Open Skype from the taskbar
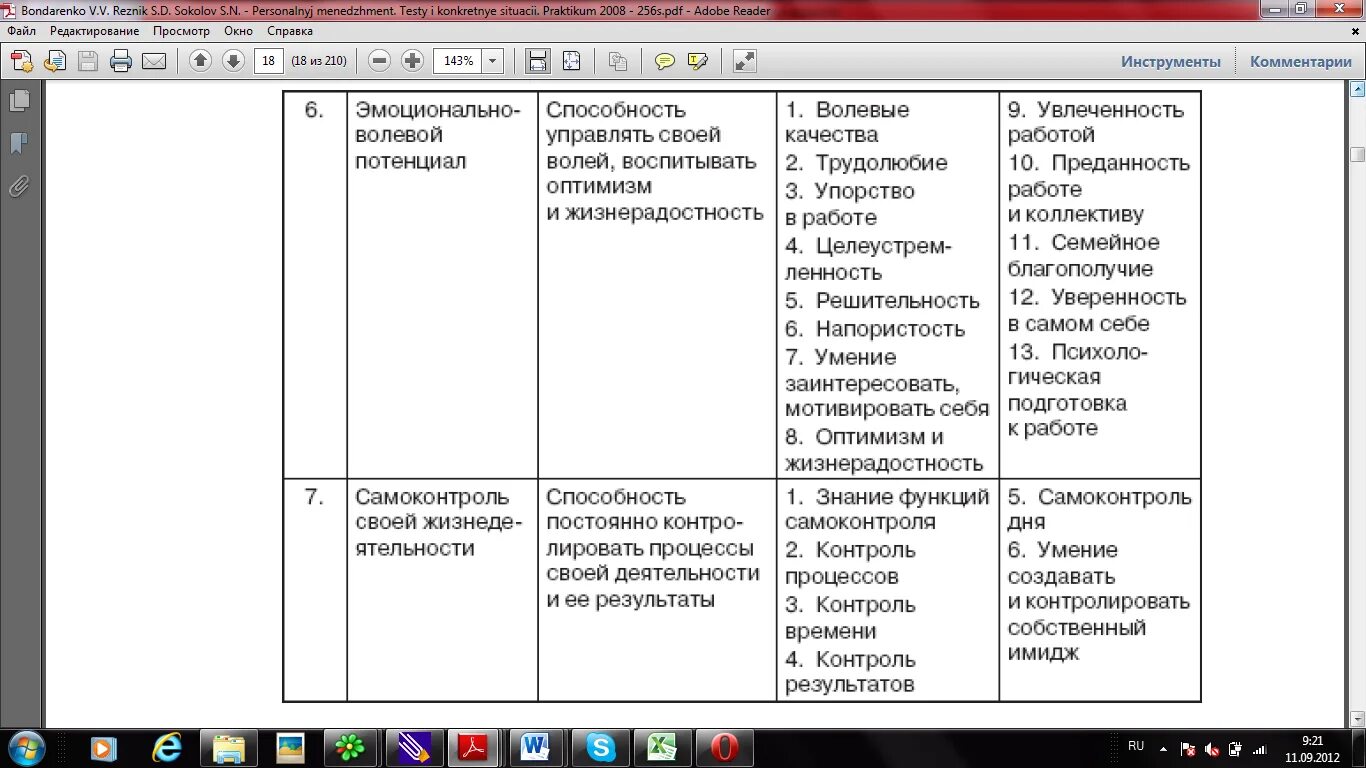The image size is (1366, 768). point(600,748)
